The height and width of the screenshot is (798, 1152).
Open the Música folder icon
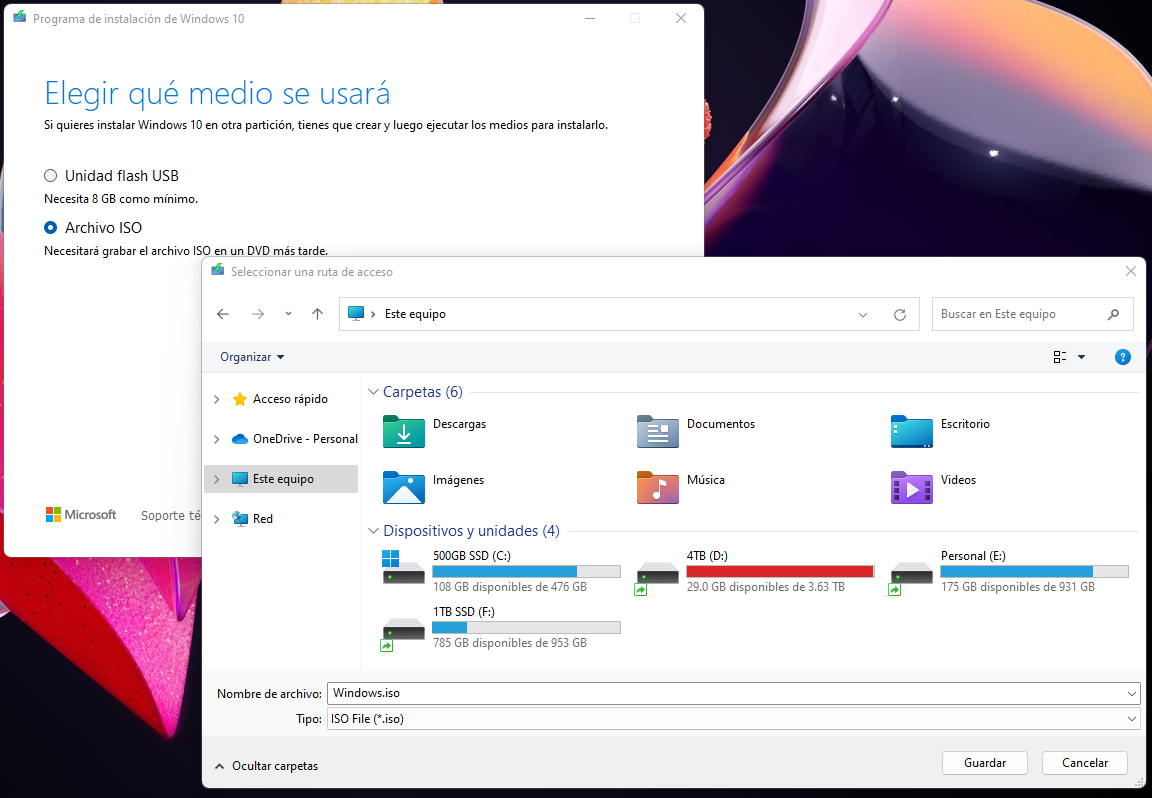pos(658,488)
